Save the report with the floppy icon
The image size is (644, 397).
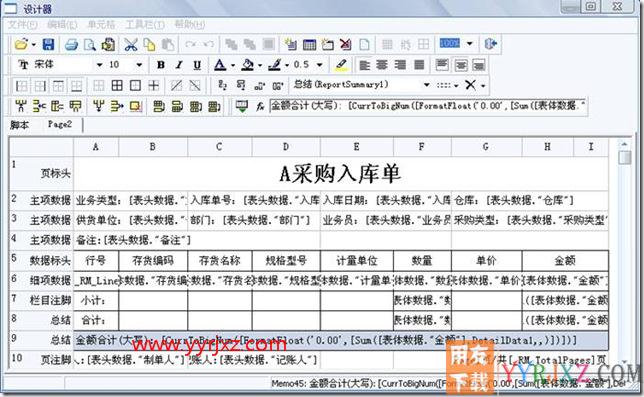point(48,44)
